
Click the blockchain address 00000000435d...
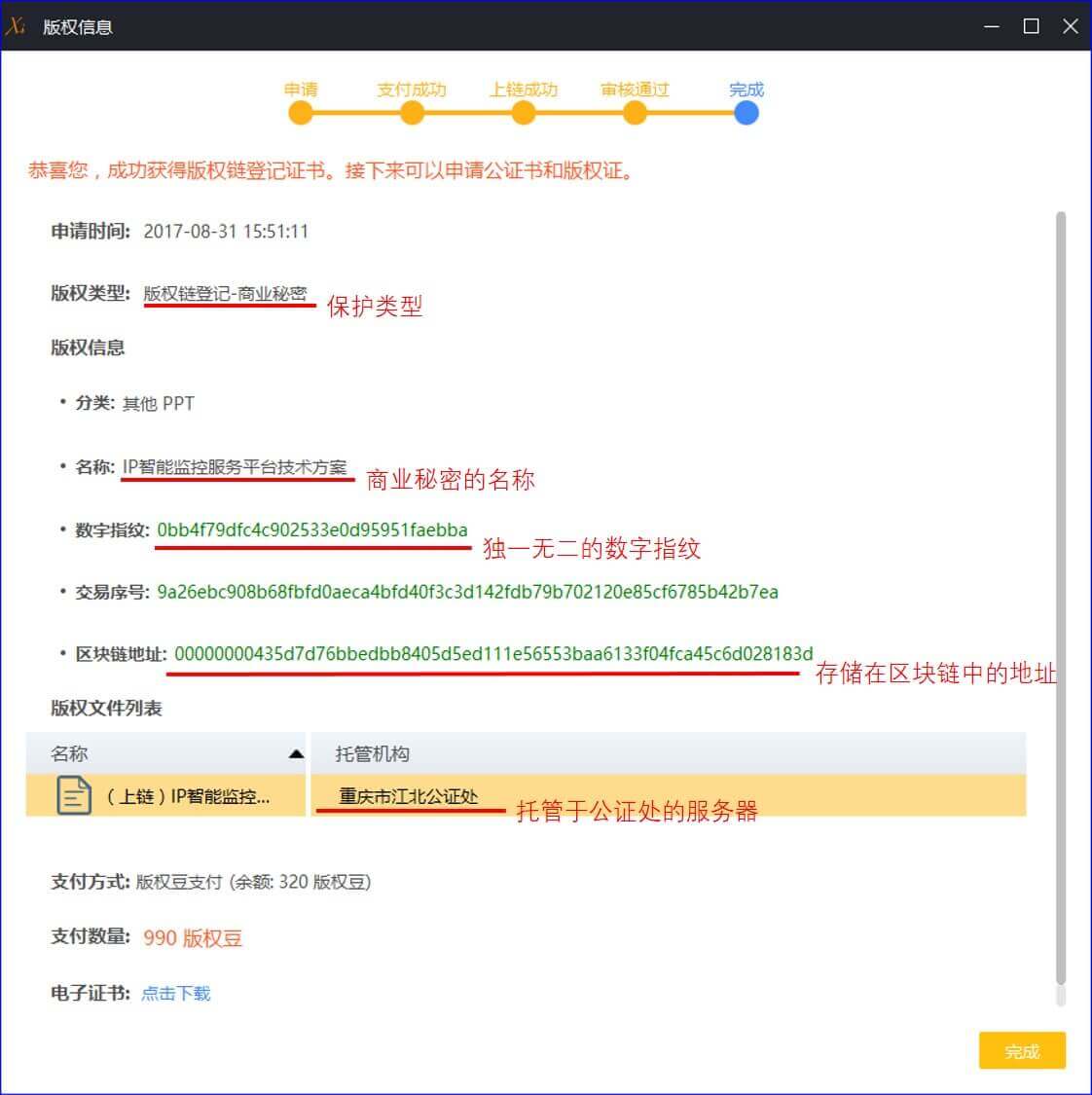click(x=493, y=654)
